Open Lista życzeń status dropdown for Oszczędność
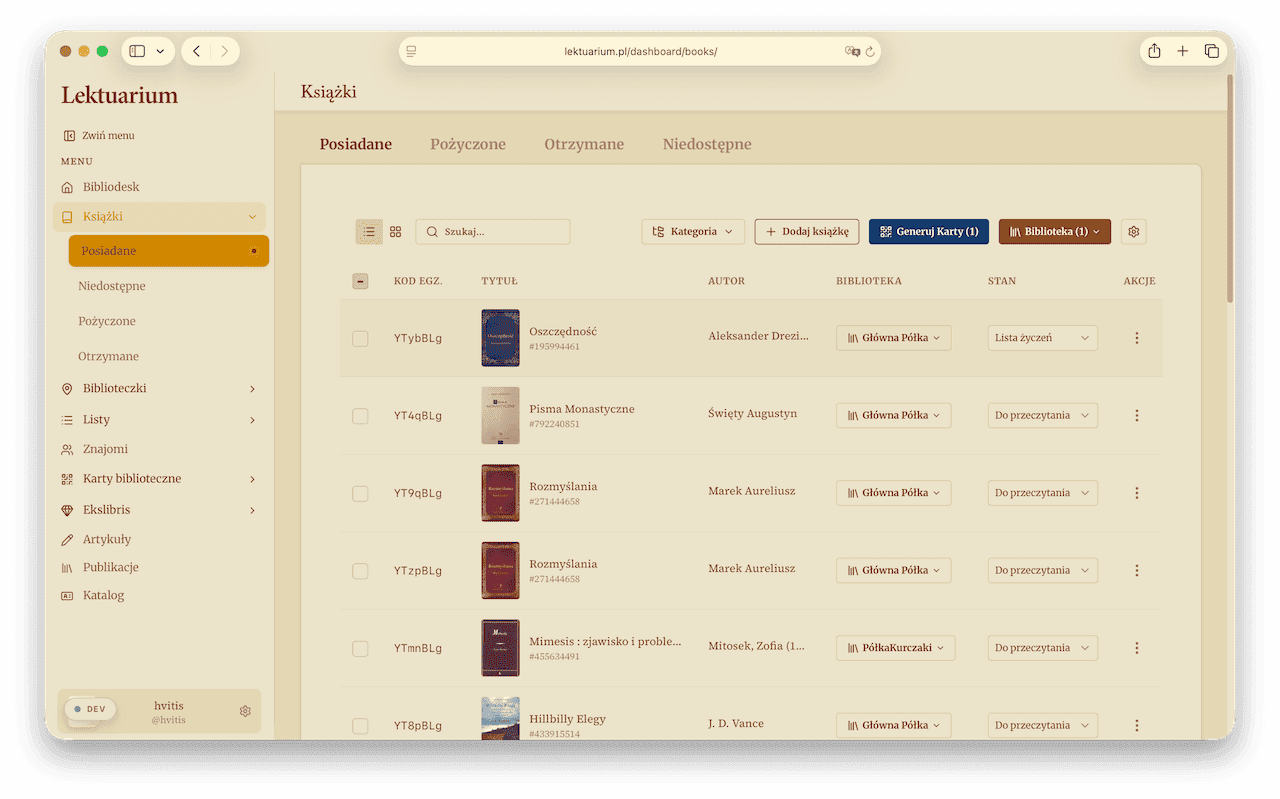Image resolution: width=1280 pixels, height=799 pixels. click(1042, 337)
